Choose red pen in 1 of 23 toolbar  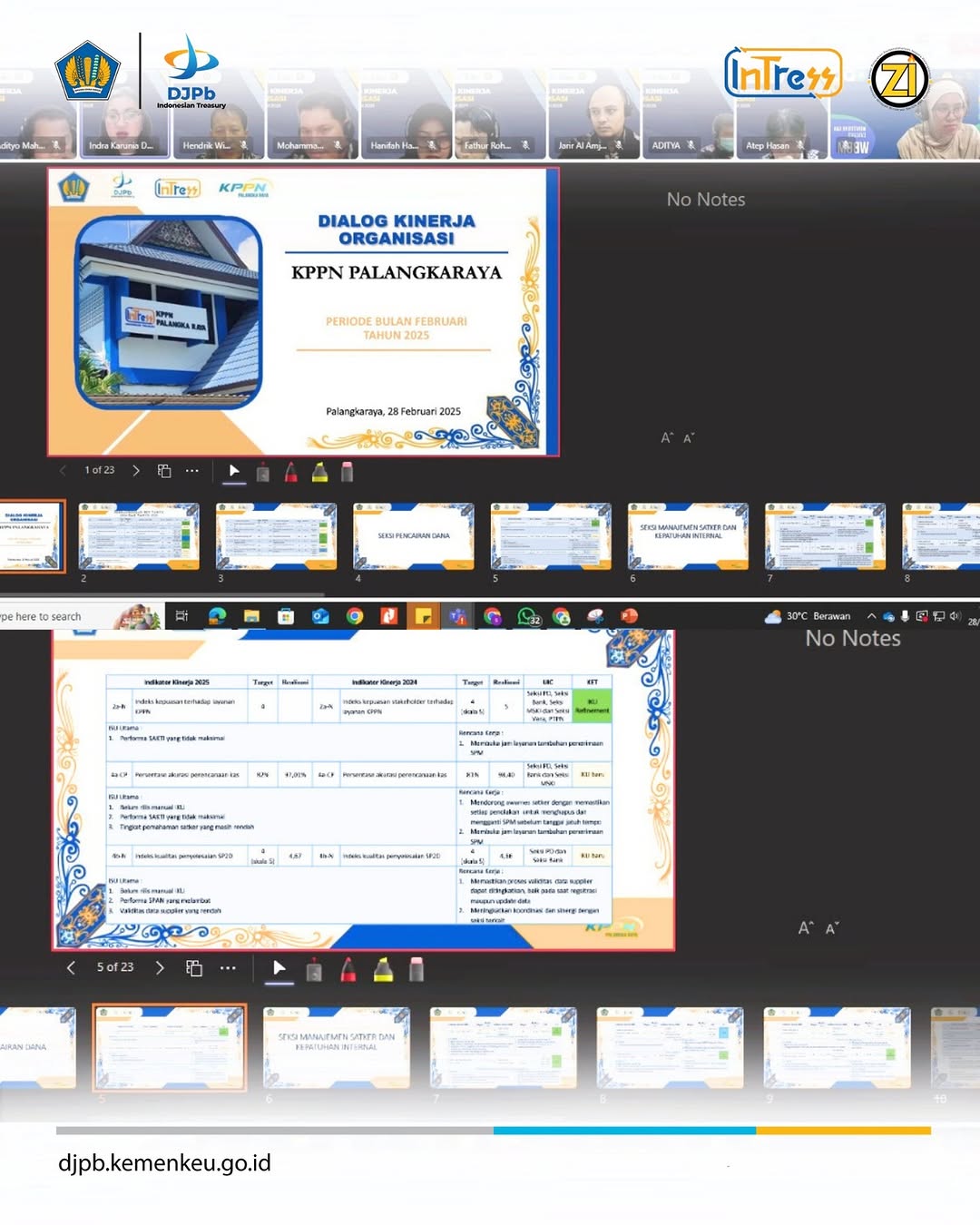tap(291, 472)
